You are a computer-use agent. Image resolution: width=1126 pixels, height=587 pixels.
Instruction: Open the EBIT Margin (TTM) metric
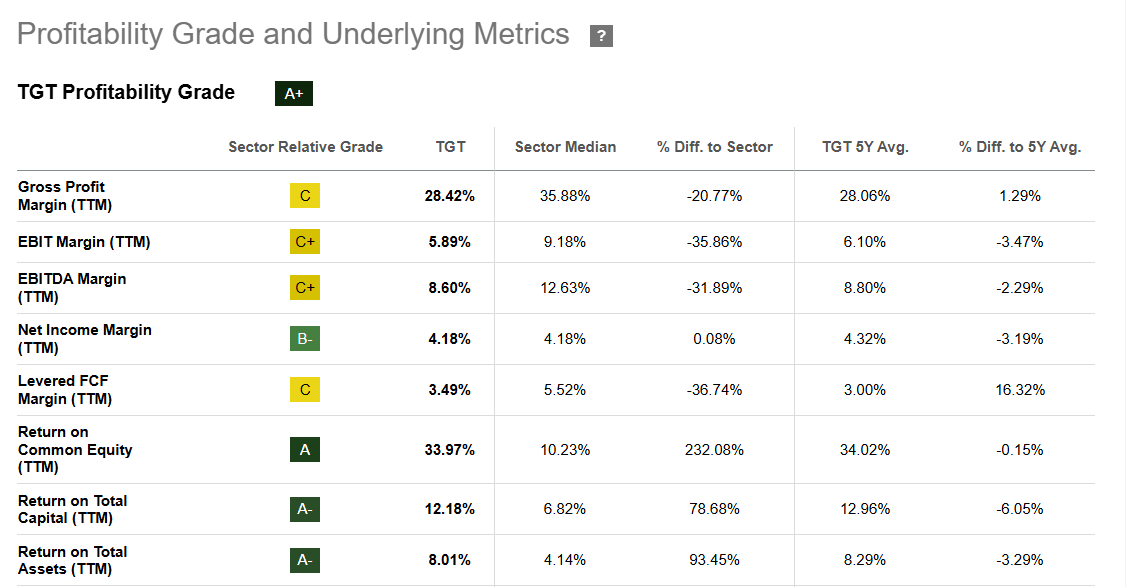coord(84,242)
